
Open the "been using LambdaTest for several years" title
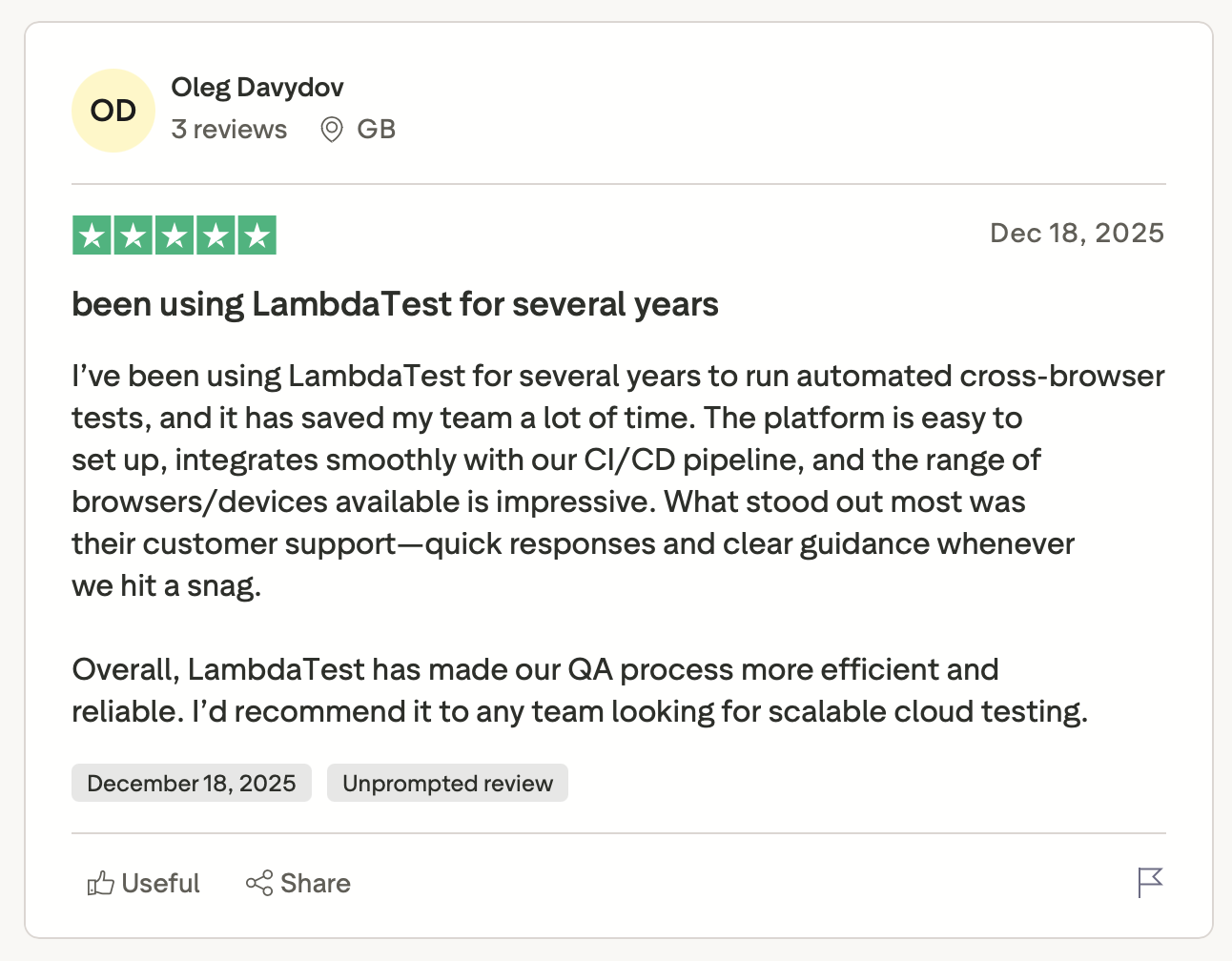395,304
